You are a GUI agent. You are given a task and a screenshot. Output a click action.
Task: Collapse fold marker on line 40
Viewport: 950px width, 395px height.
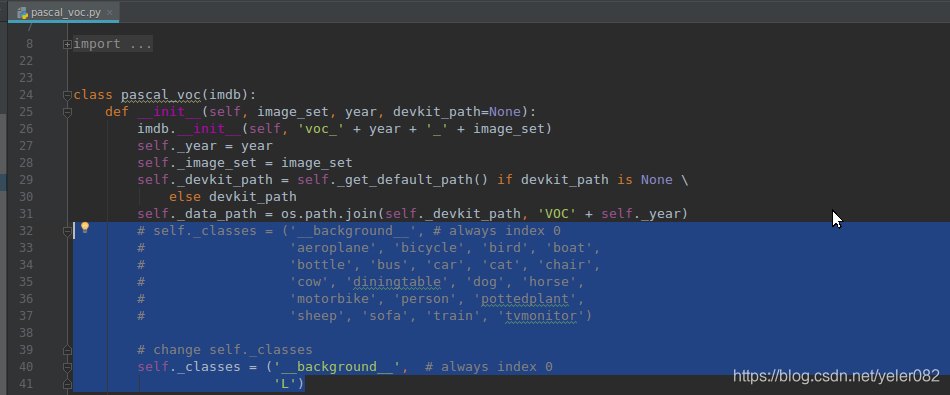(67, 367)
